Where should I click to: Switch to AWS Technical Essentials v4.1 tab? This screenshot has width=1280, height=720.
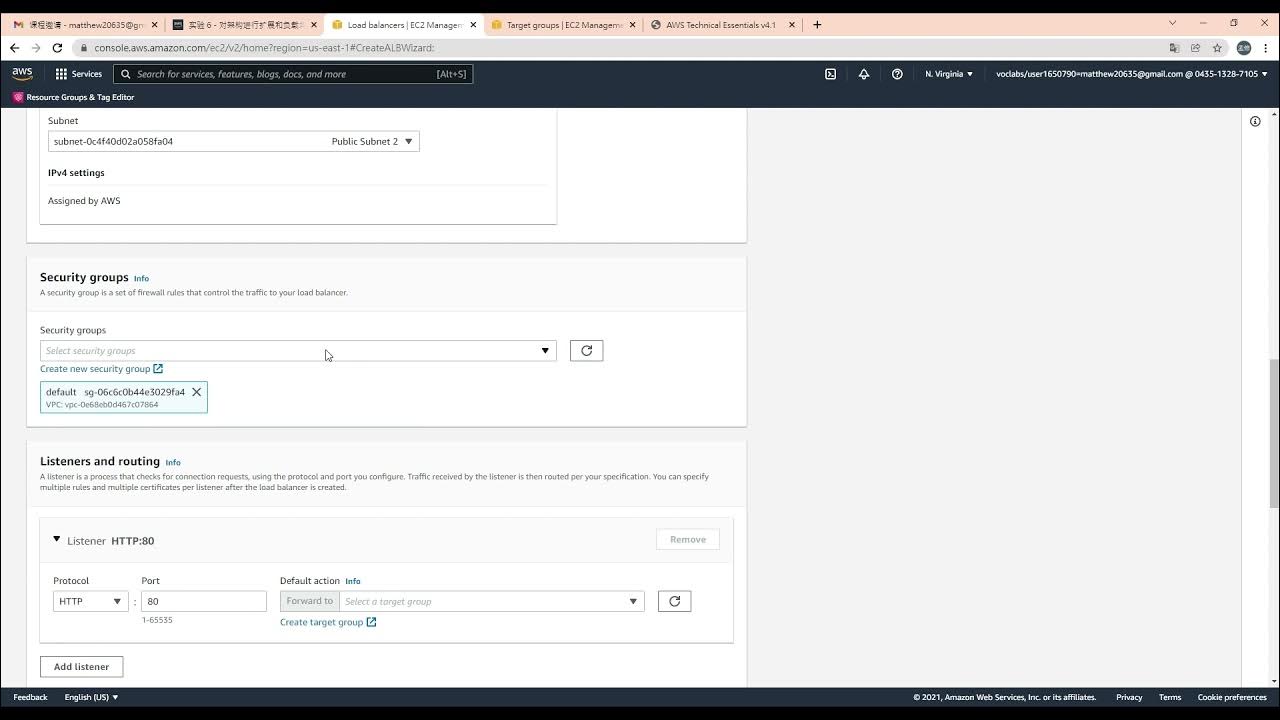(722, 25)
